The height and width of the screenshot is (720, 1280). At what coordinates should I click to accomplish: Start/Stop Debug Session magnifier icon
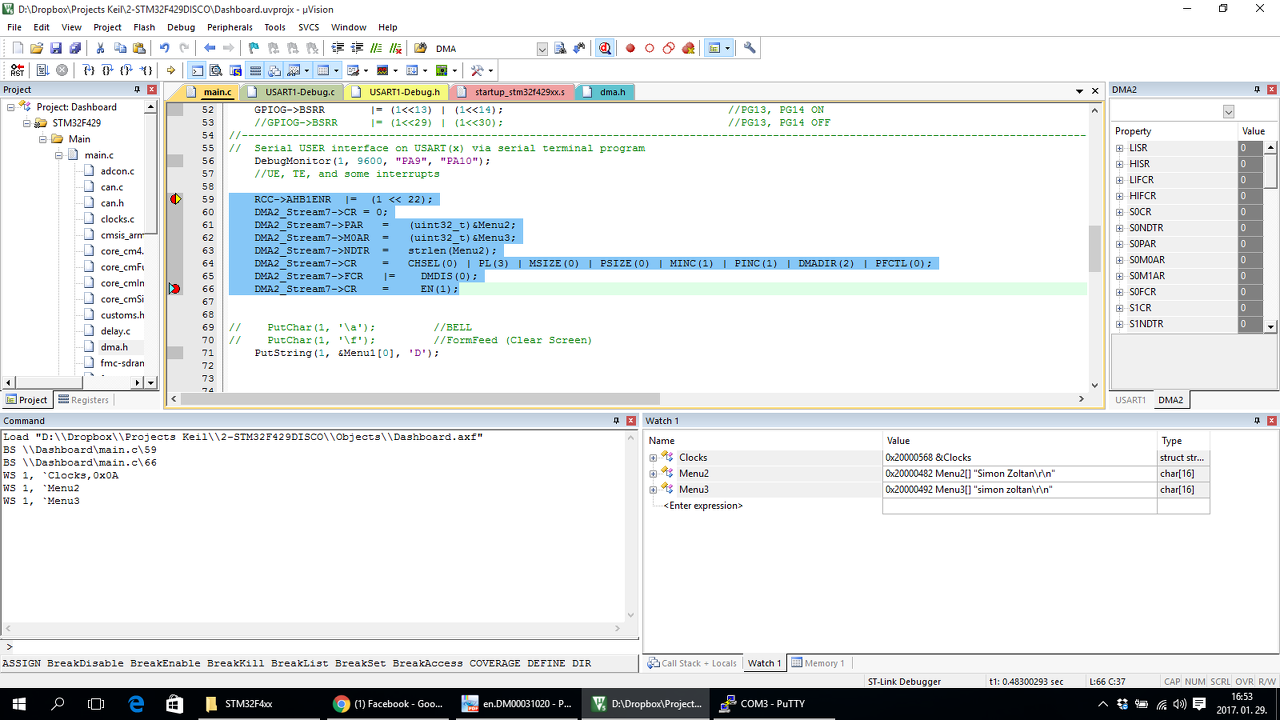coord(605,48)
